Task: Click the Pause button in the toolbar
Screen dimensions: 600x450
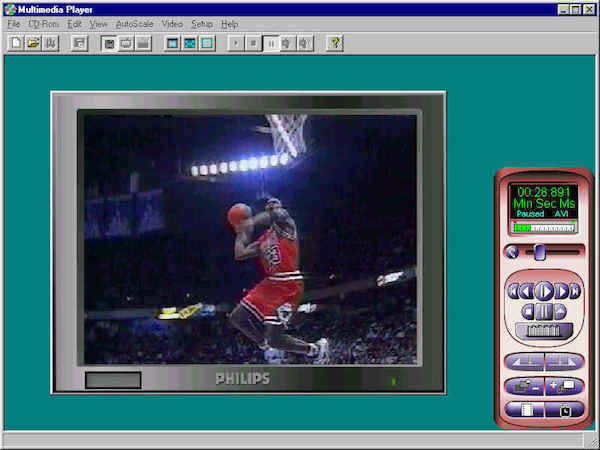Action: point(270,43)
